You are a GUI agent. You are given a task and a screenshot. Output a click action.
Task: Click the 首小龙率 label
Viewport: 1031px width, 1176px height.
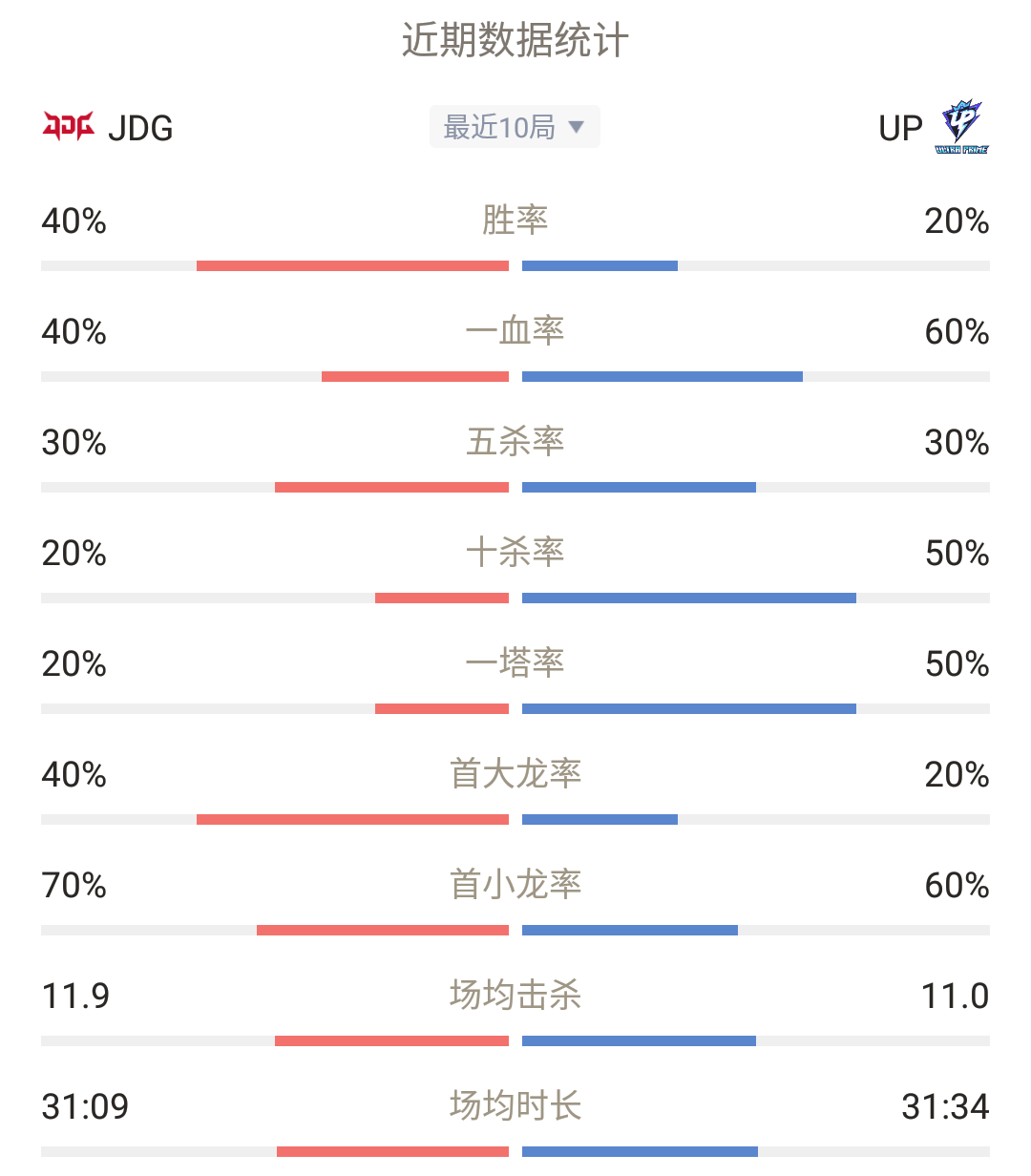(515, 885)
